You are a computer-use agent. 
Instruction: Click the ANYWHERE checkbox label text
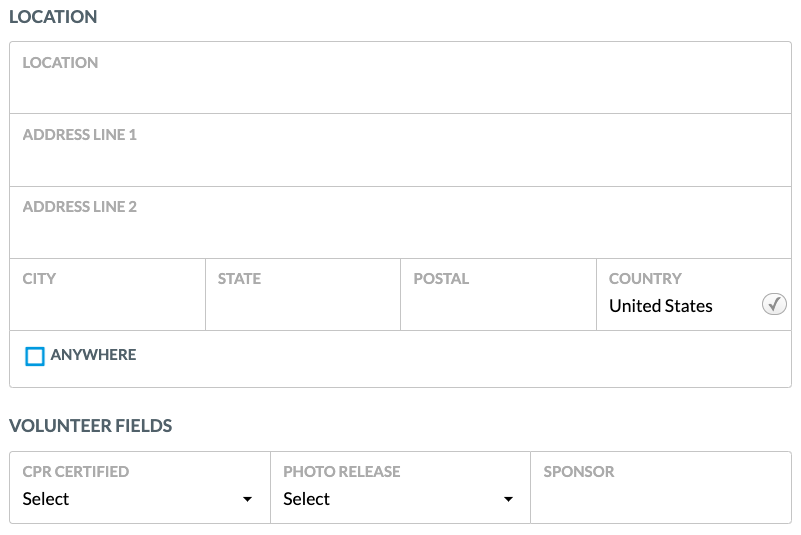click(93, 355)
